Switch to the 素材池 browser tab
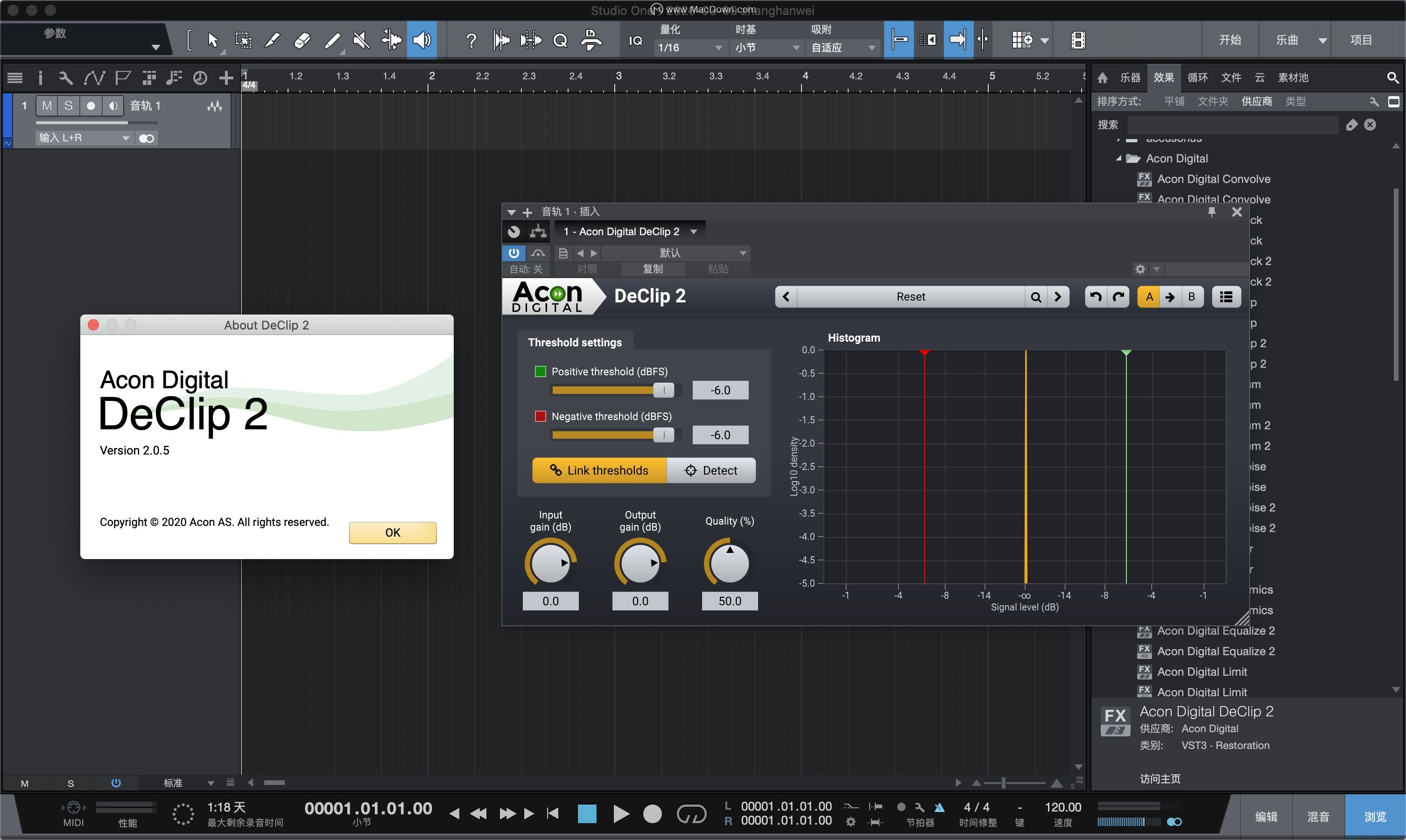This screenshot has width=1406, height=840. (x=1294, y=77)
